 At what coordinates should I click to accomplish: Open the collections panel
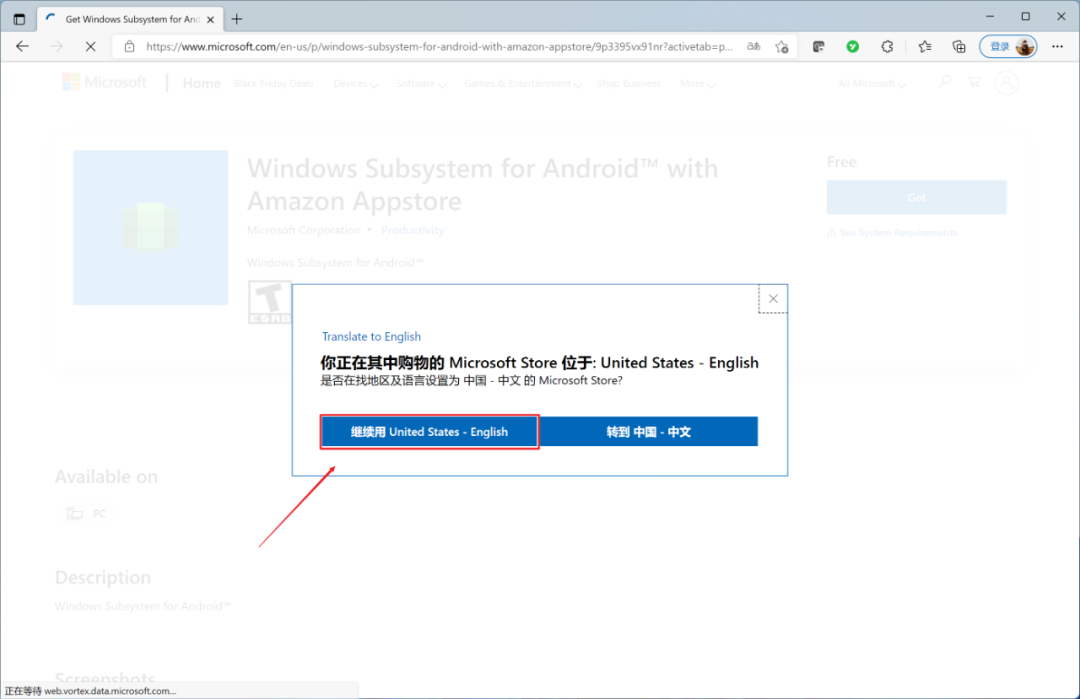coord(959,46)
